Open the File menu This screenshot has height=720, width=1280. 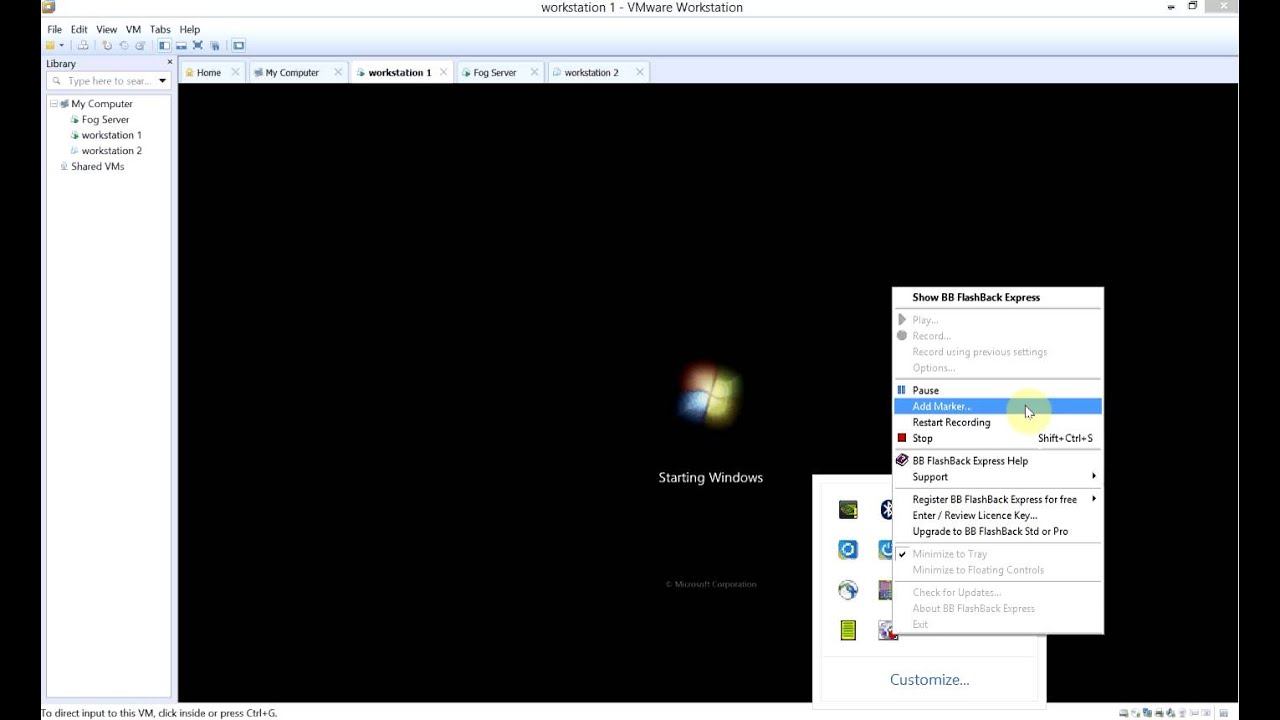[54, 29]
